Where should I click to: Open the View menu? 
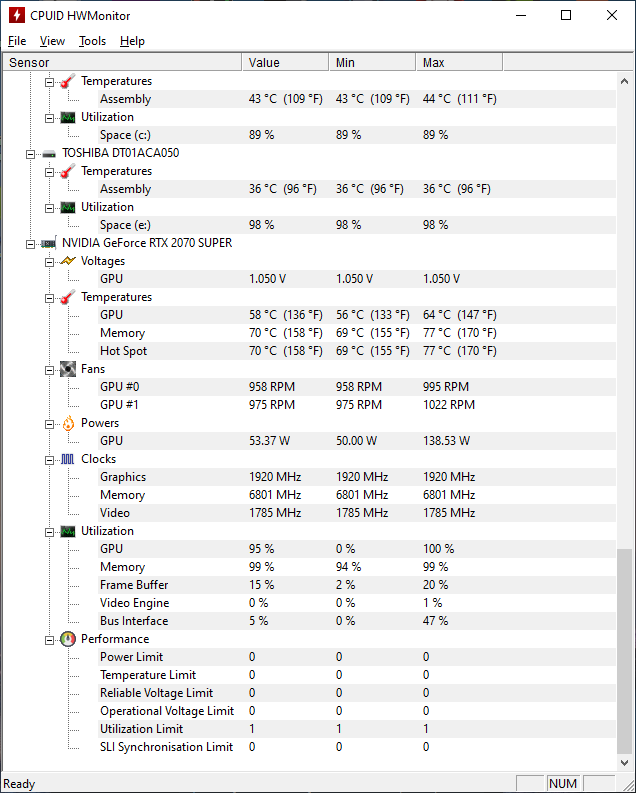(52, 41)
